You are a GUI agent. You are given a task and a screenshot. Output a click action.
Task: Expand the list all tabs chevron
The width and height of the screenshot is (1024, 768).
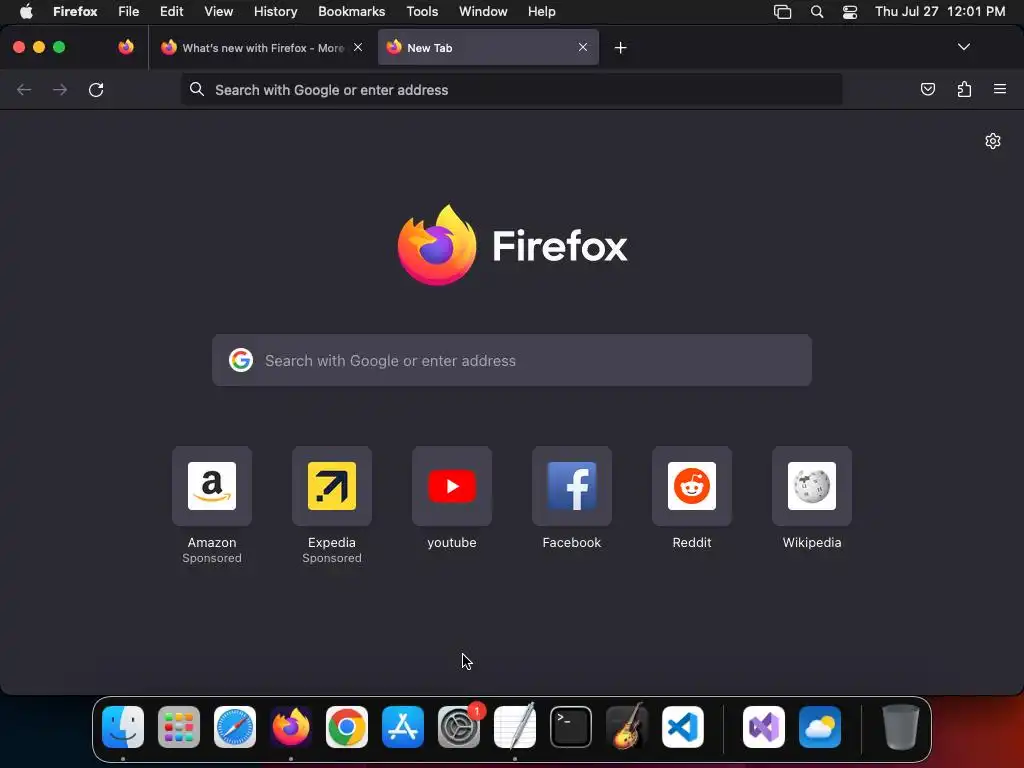pyautogui.click(x=963, y=47)
